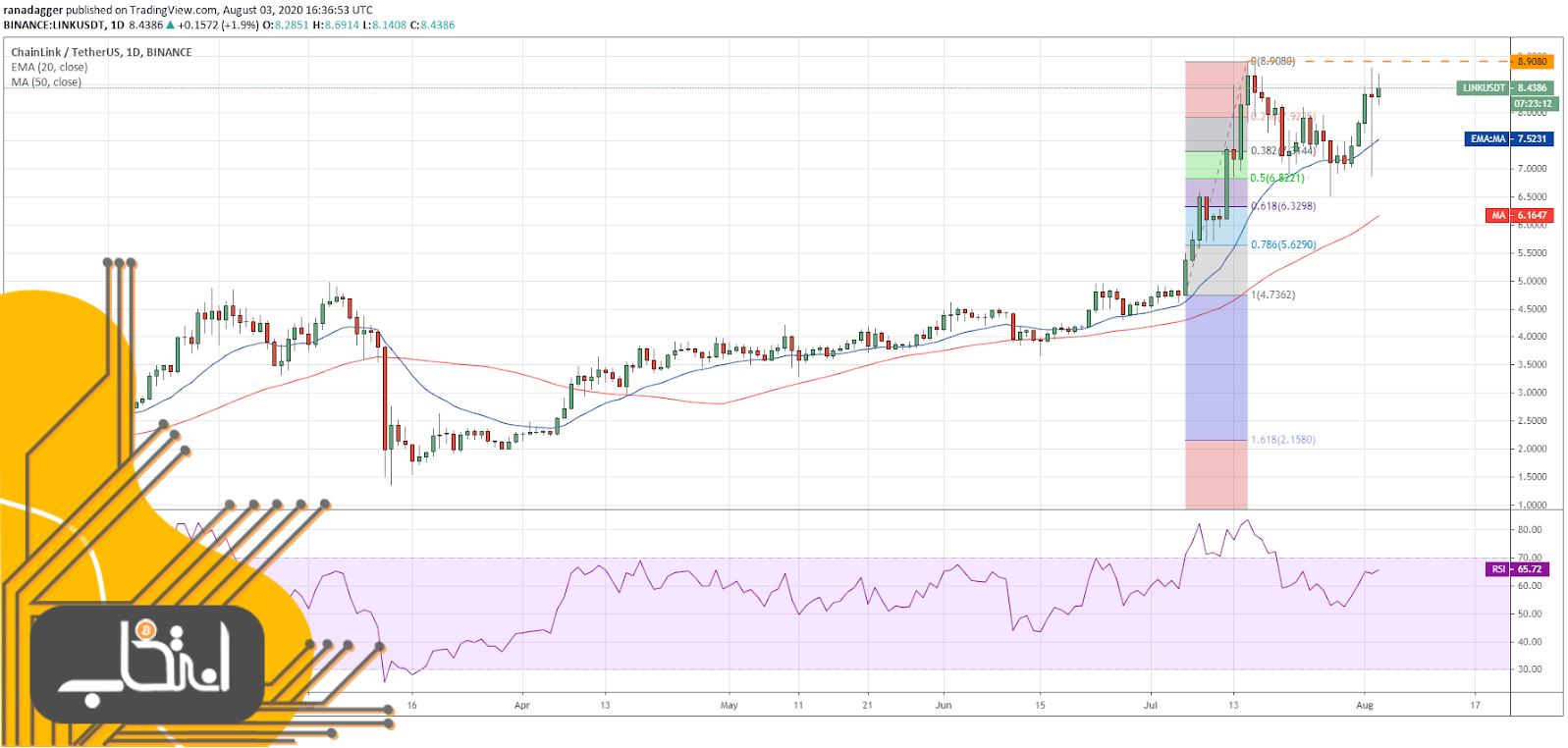Click the 4.0000 price axis value
The height and width of the screenshot is (748, 1568).
coord(1532,337)
